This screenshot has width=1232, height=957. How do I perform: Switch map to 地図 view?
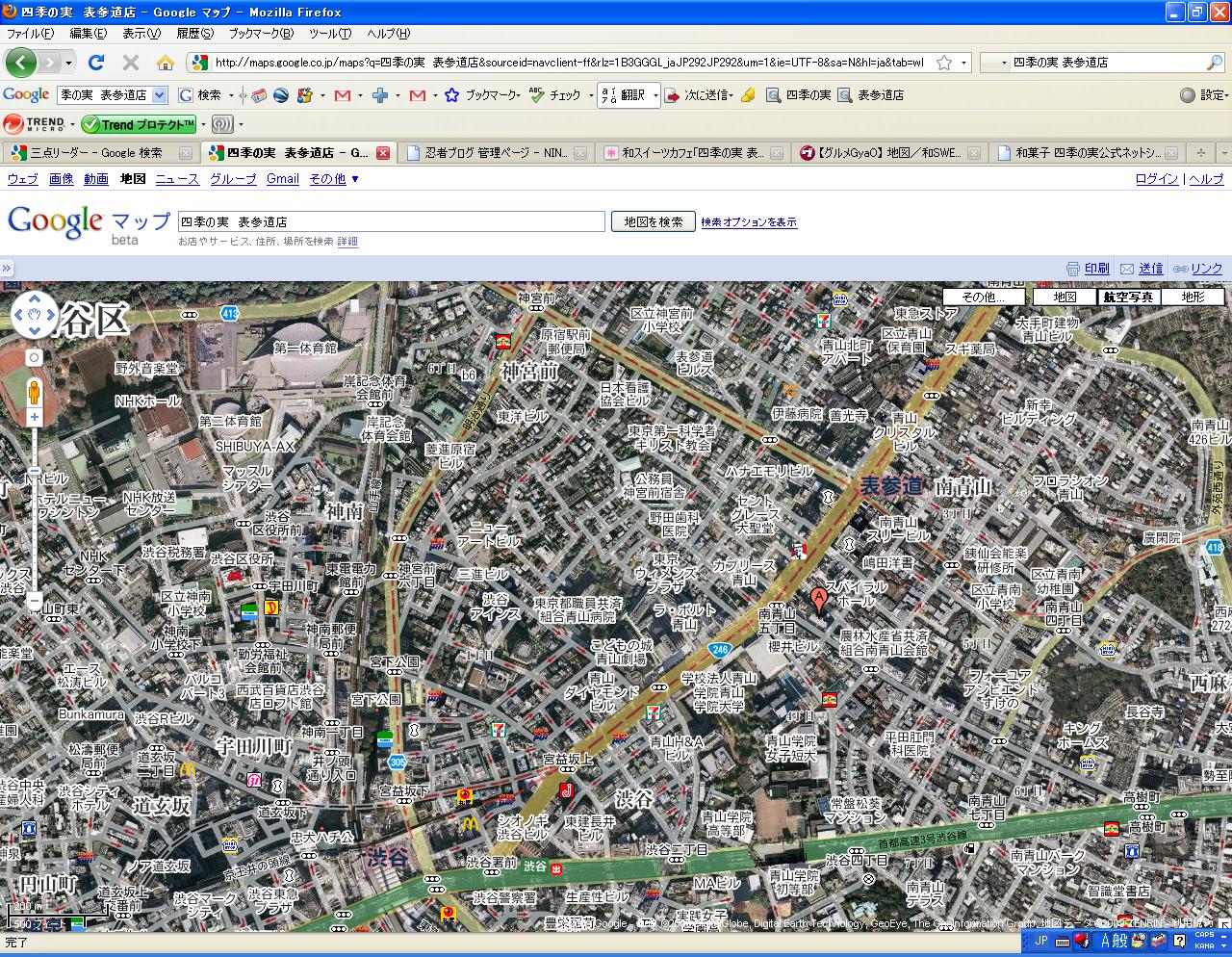point(1065,297)
